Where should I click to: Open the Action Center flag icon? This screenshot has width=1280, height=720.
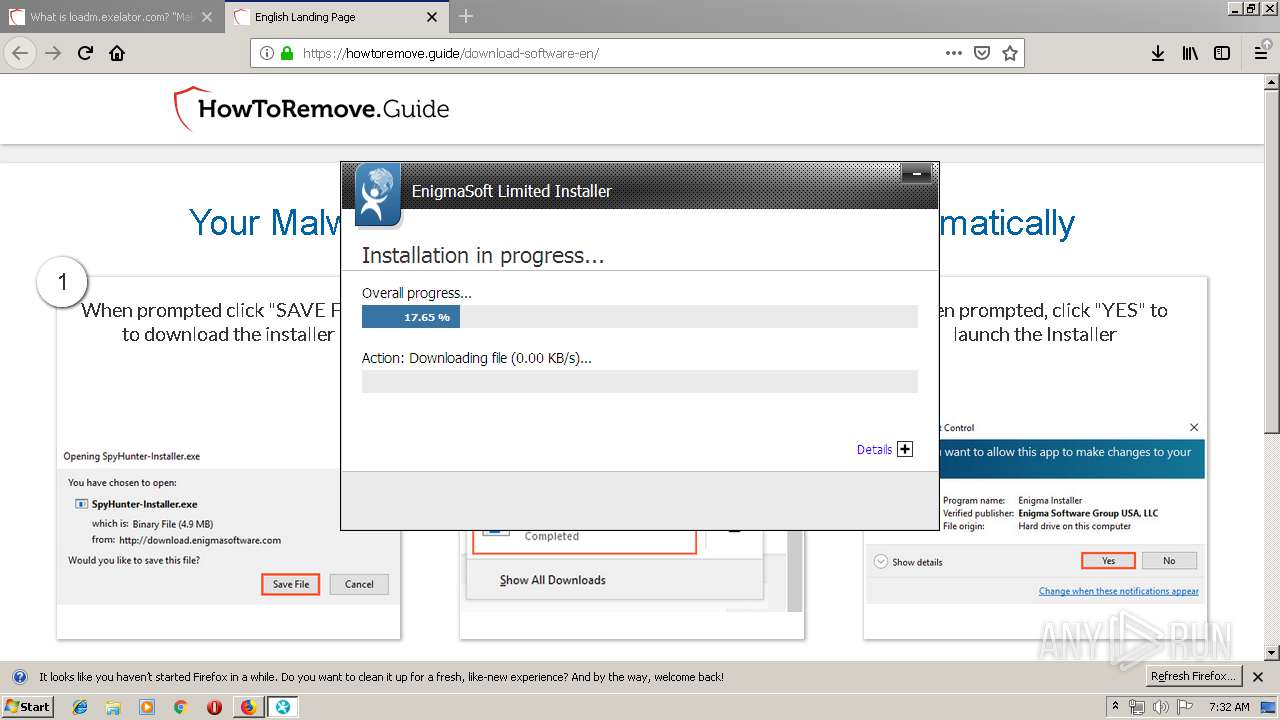[1185, 706]
